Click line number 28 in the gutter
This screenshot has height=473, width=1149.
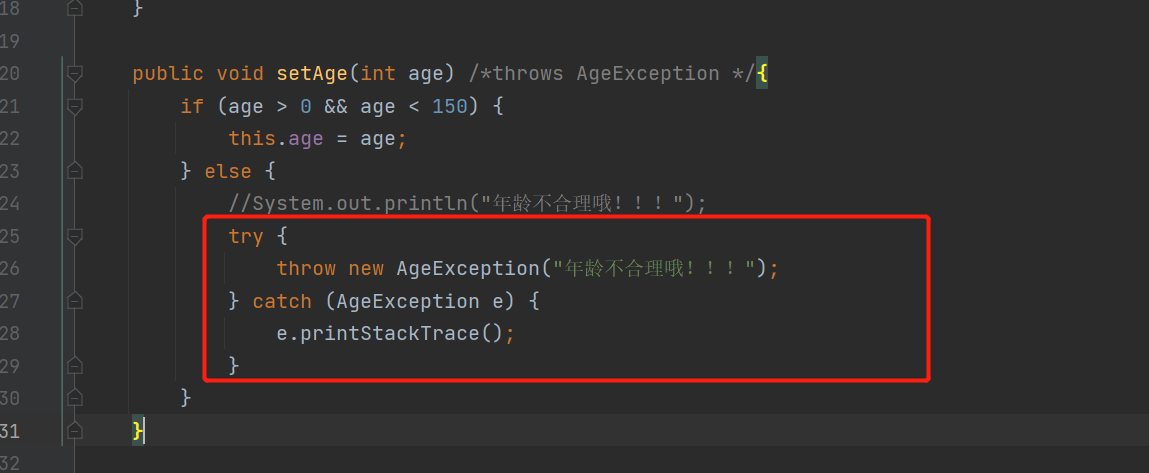(x=10, y=333)
